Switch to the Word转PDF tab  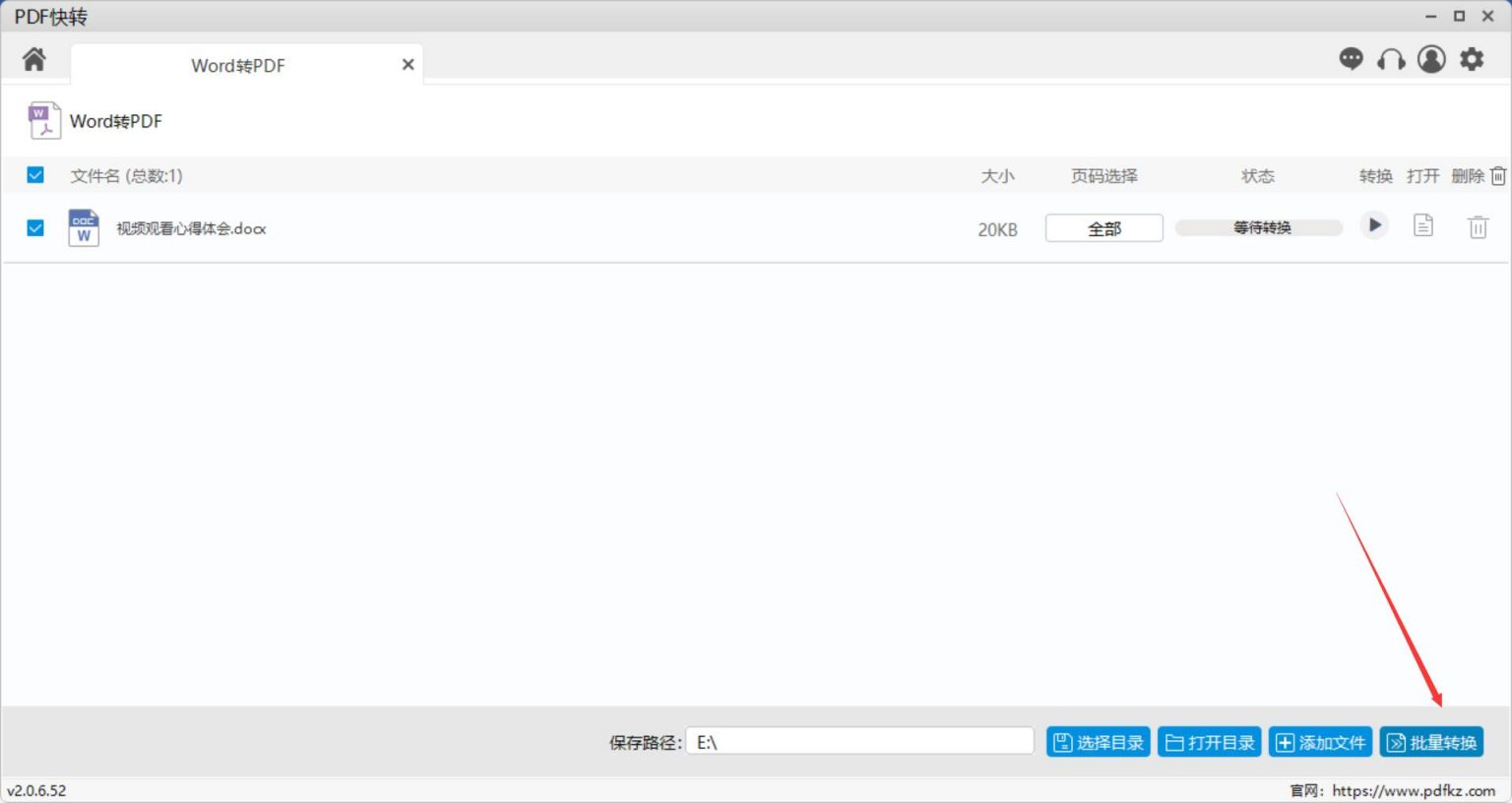pos(237,66)
